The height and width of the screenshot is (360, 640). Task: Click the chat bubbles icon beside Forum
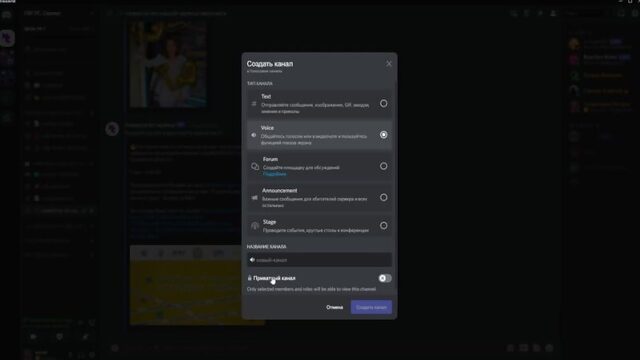pyautogui.click(x=255, y=166)
